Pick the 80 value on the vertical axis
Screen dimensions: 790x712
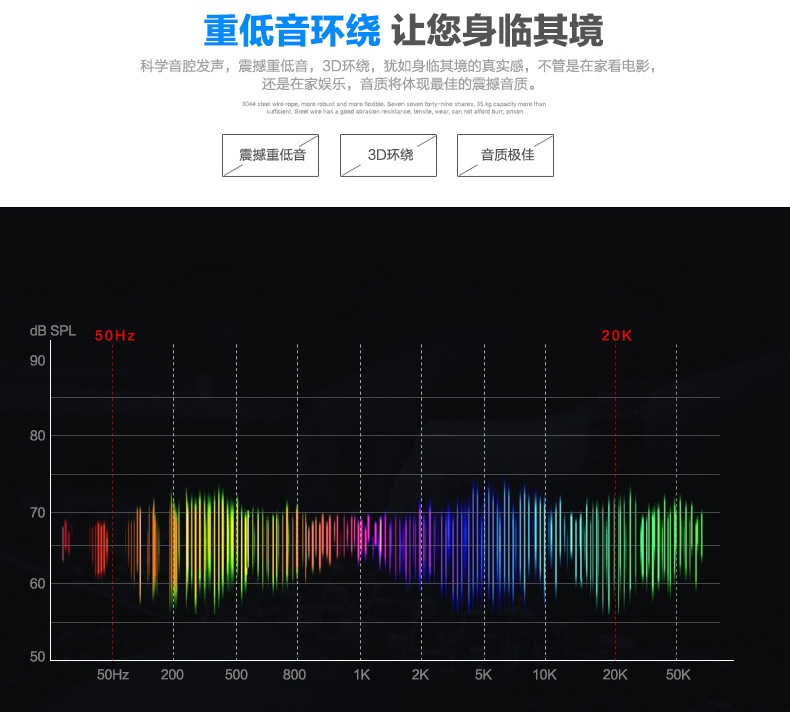tap(37, 436)
